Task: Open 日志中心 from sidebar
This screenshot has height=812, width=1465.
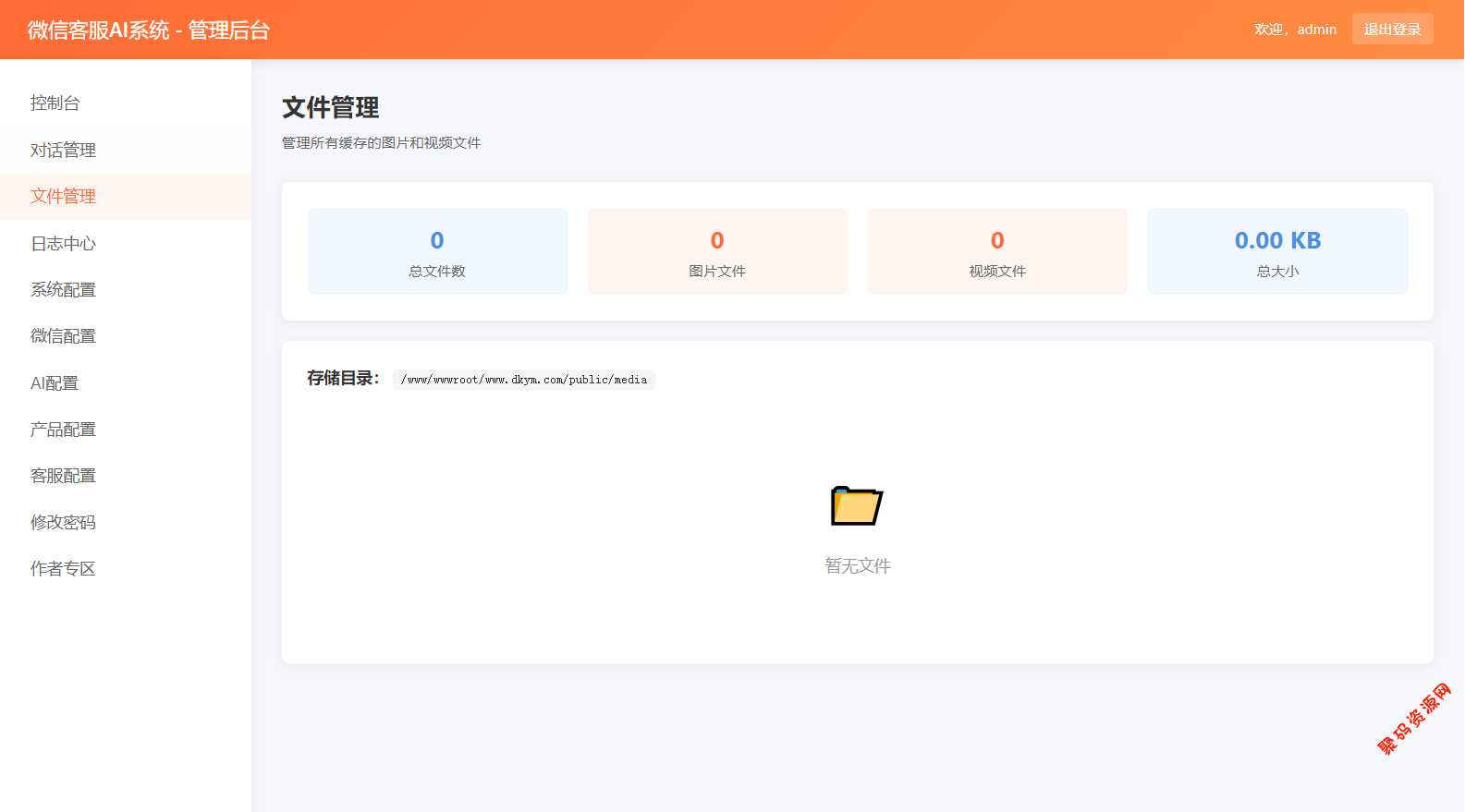Action: click(63, 243)
